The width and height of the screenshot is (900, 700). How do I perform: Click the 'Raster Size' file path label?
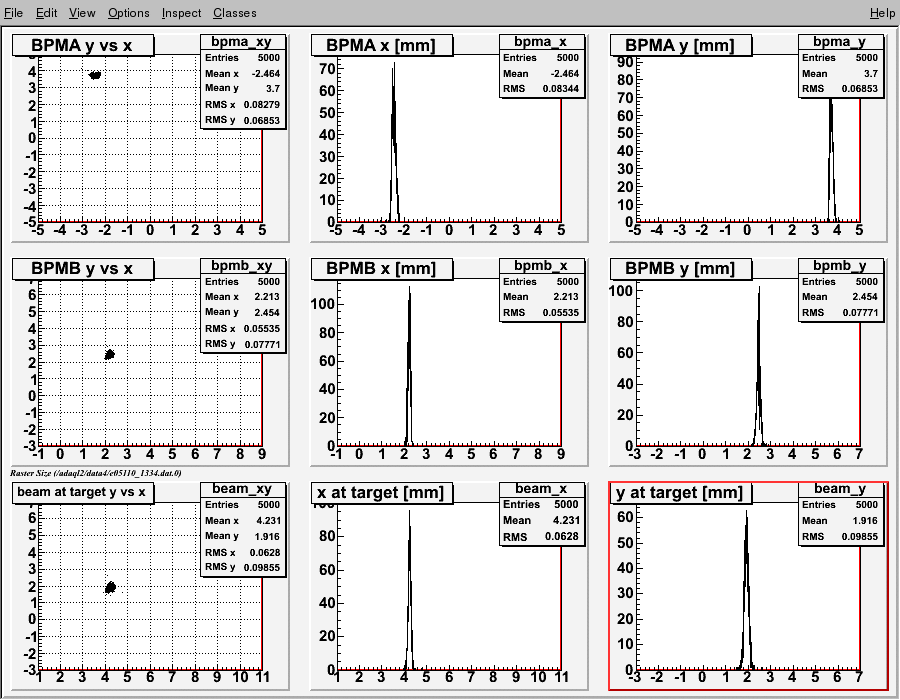point(96,473)
